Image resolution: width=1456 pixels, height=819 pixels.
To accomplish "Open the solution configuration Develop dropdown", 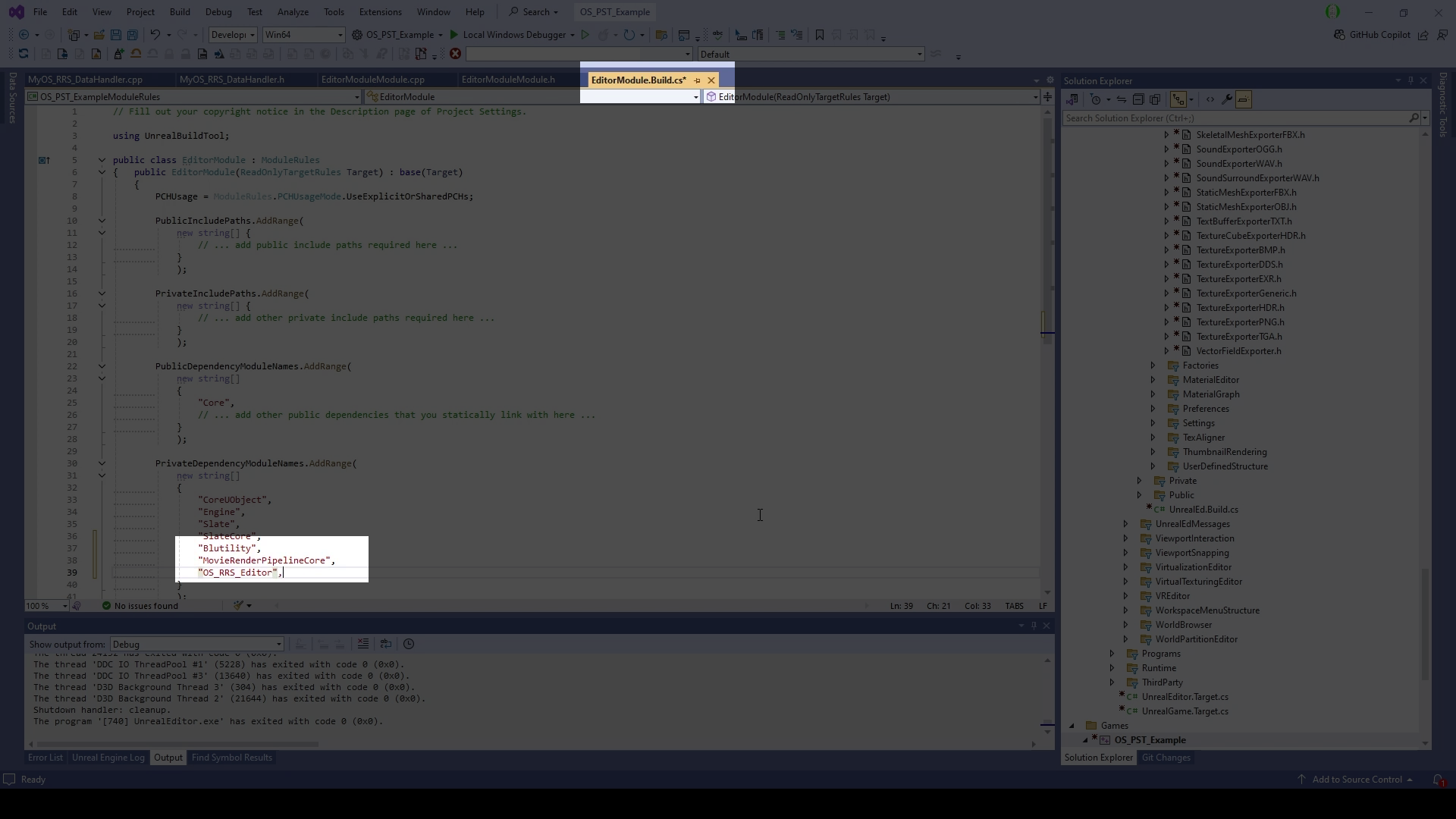I will tap(232, 35).
